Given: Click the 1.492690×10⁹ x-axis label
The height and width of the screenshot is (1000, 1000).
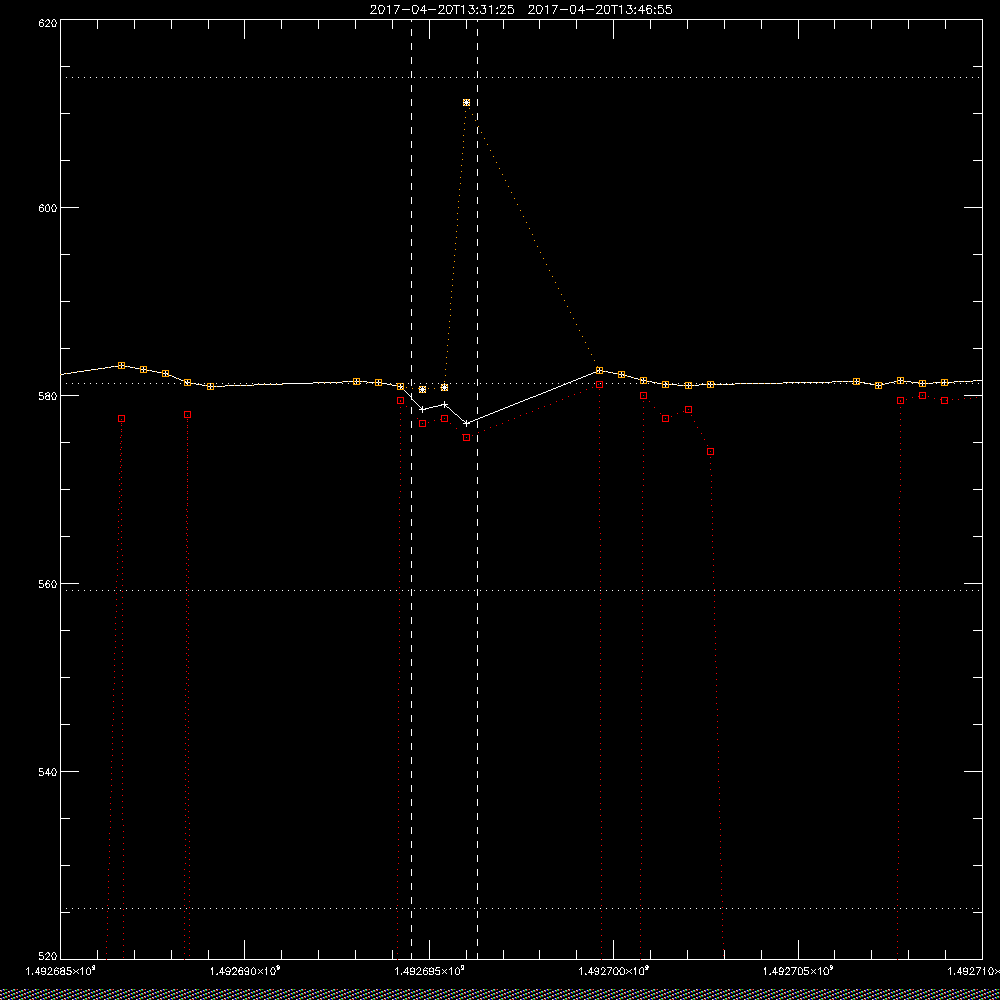Looking at the screenshot, I should [244, 971].
